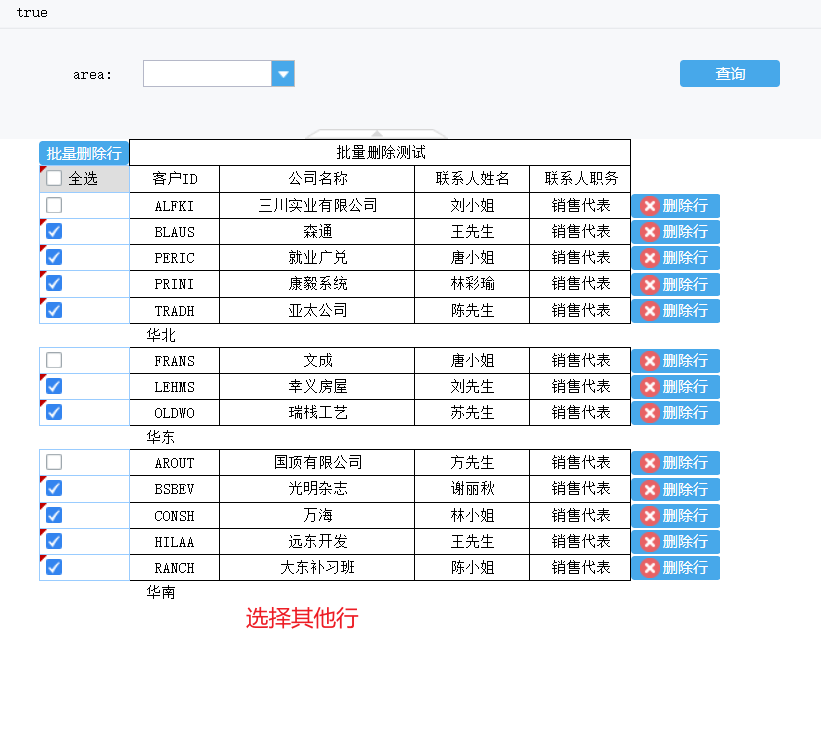Click the 就业广兑 company cell
This screenshot has width=821, height=730.
coord(317,258)
